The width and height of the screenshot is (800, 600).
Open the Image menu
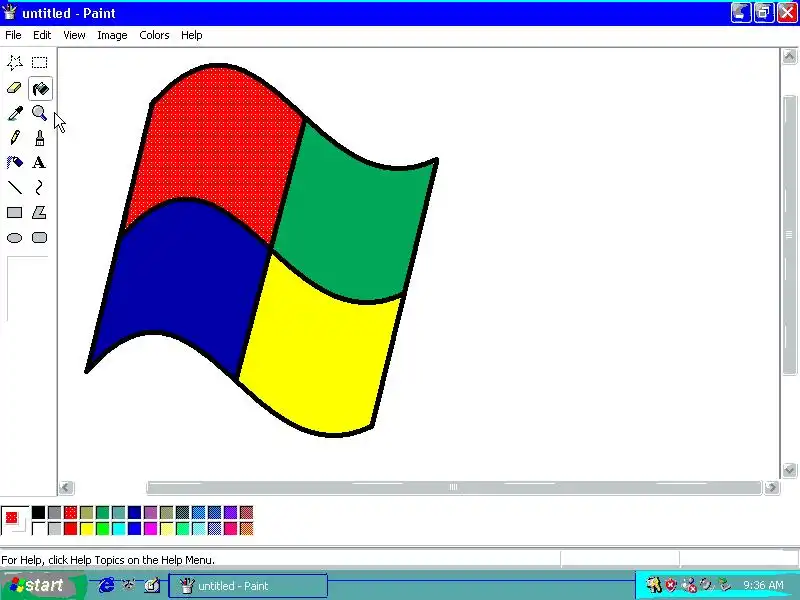112,35
